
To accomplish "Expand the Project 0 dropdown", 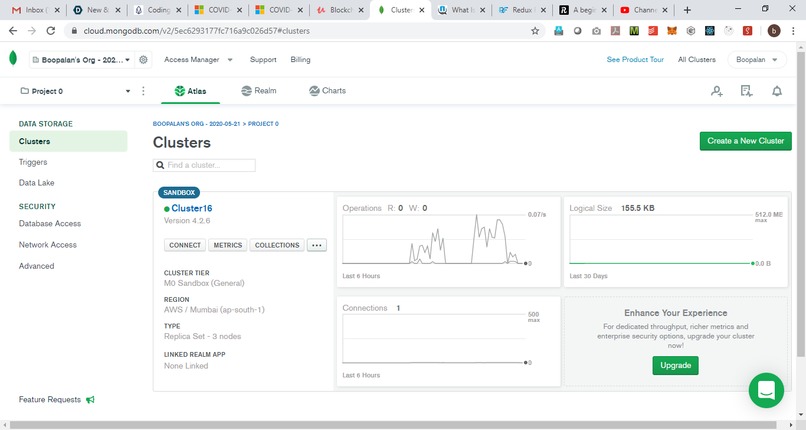I will [76, 91].
